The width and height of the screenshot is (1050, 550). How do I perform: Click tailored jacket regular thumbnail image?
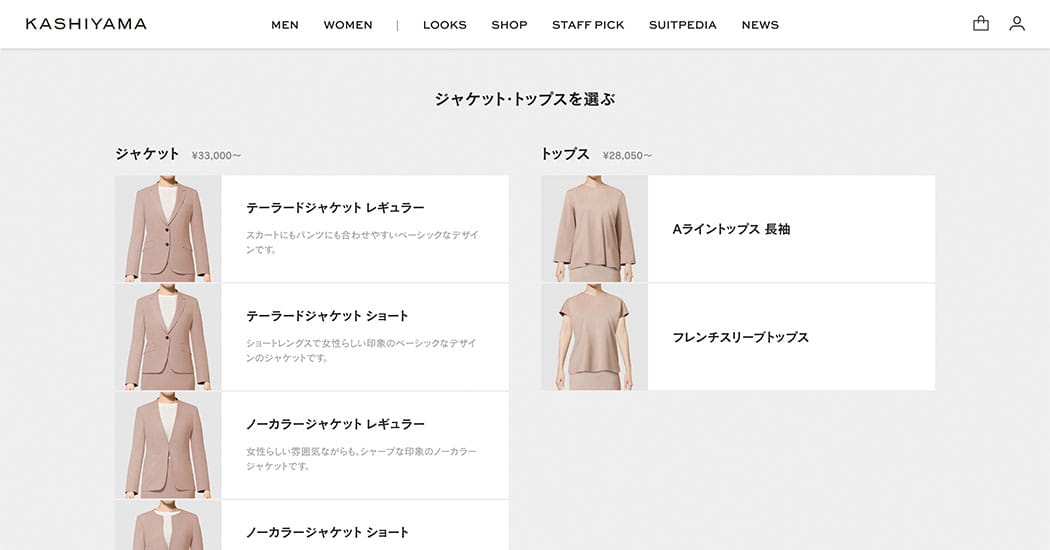tap(168, 229)
